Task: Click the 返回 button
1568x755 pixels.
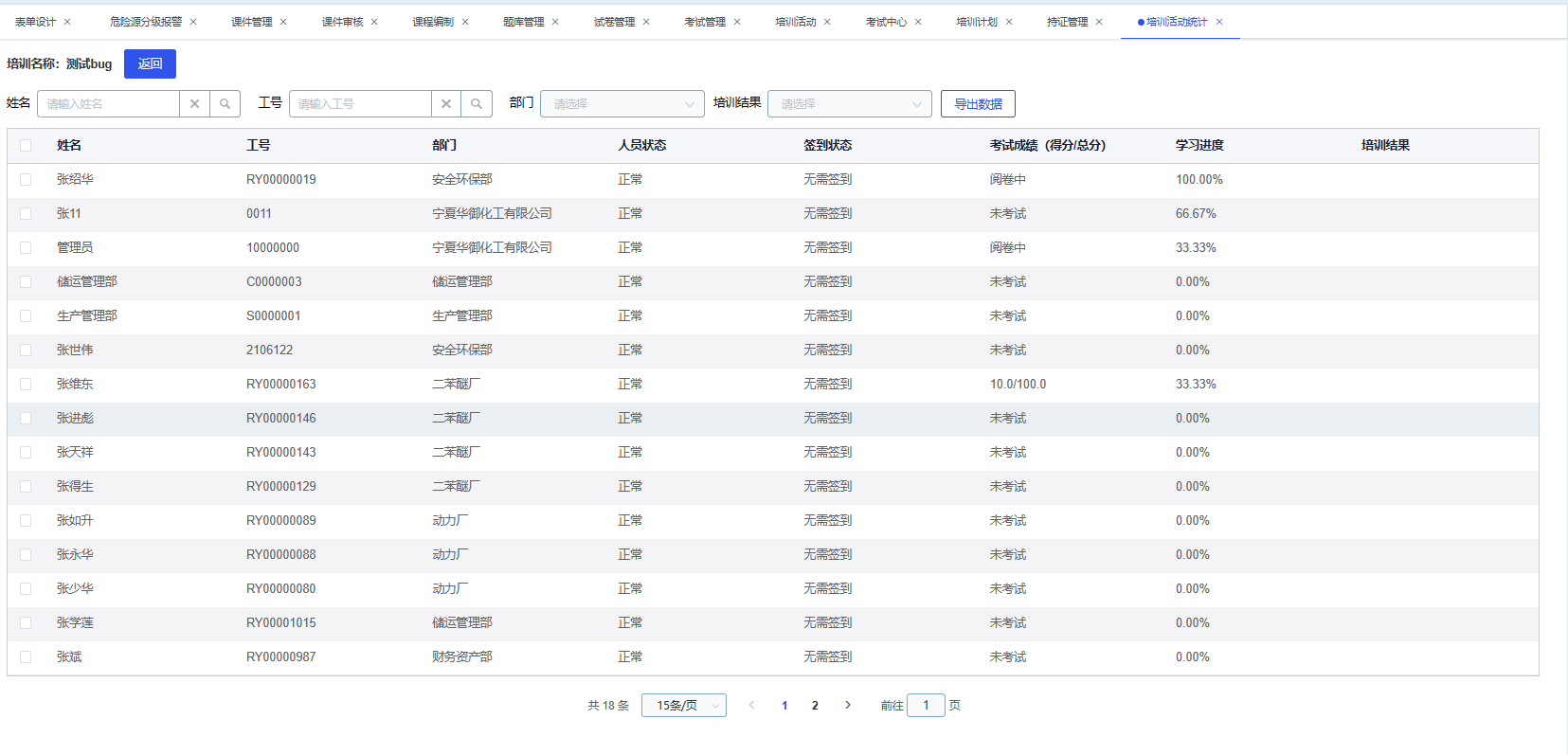Action: click(150, 63)
